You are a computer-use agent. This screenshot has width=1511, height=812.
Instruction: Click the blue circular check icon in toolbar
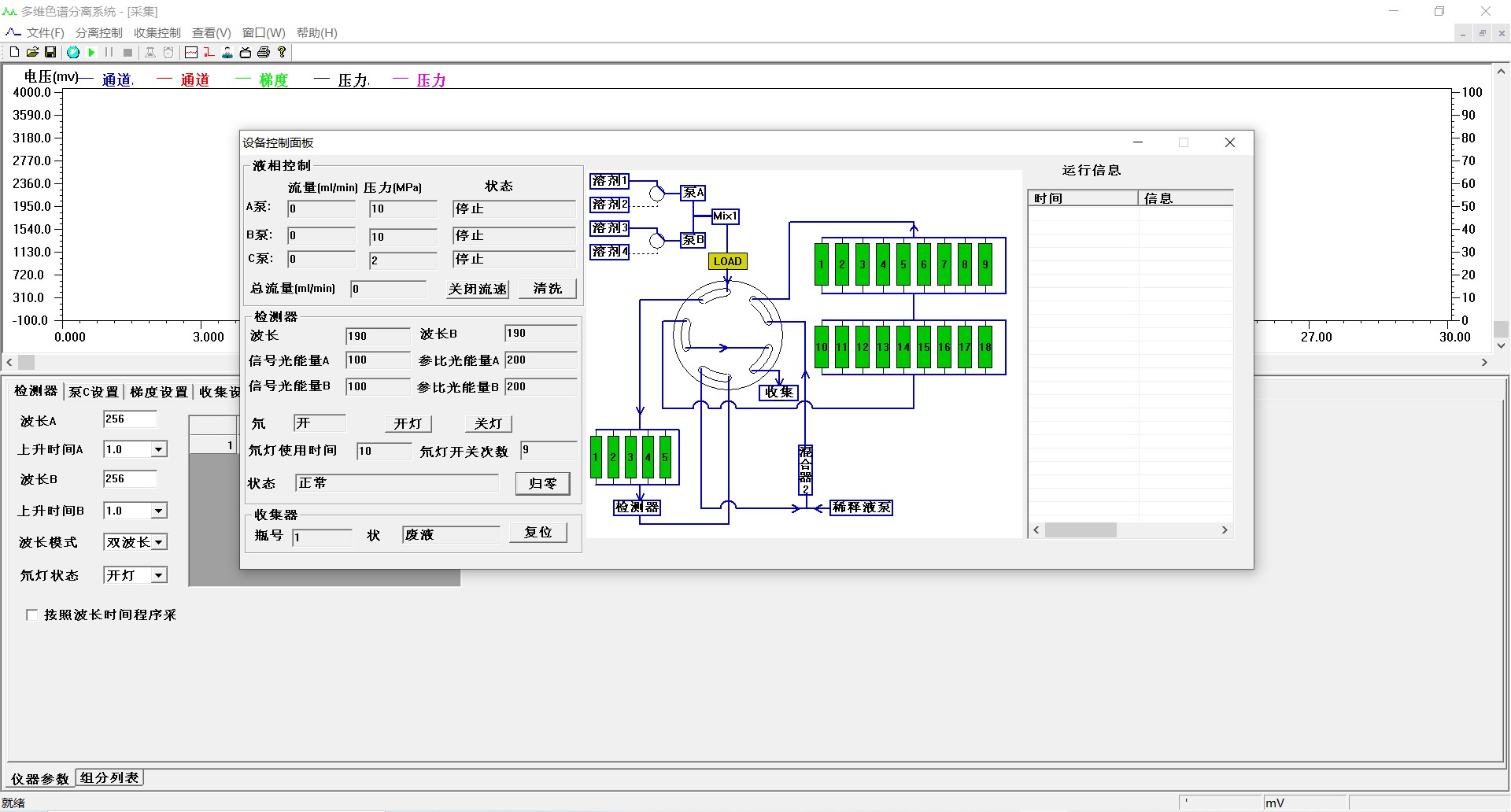[73, 52]
